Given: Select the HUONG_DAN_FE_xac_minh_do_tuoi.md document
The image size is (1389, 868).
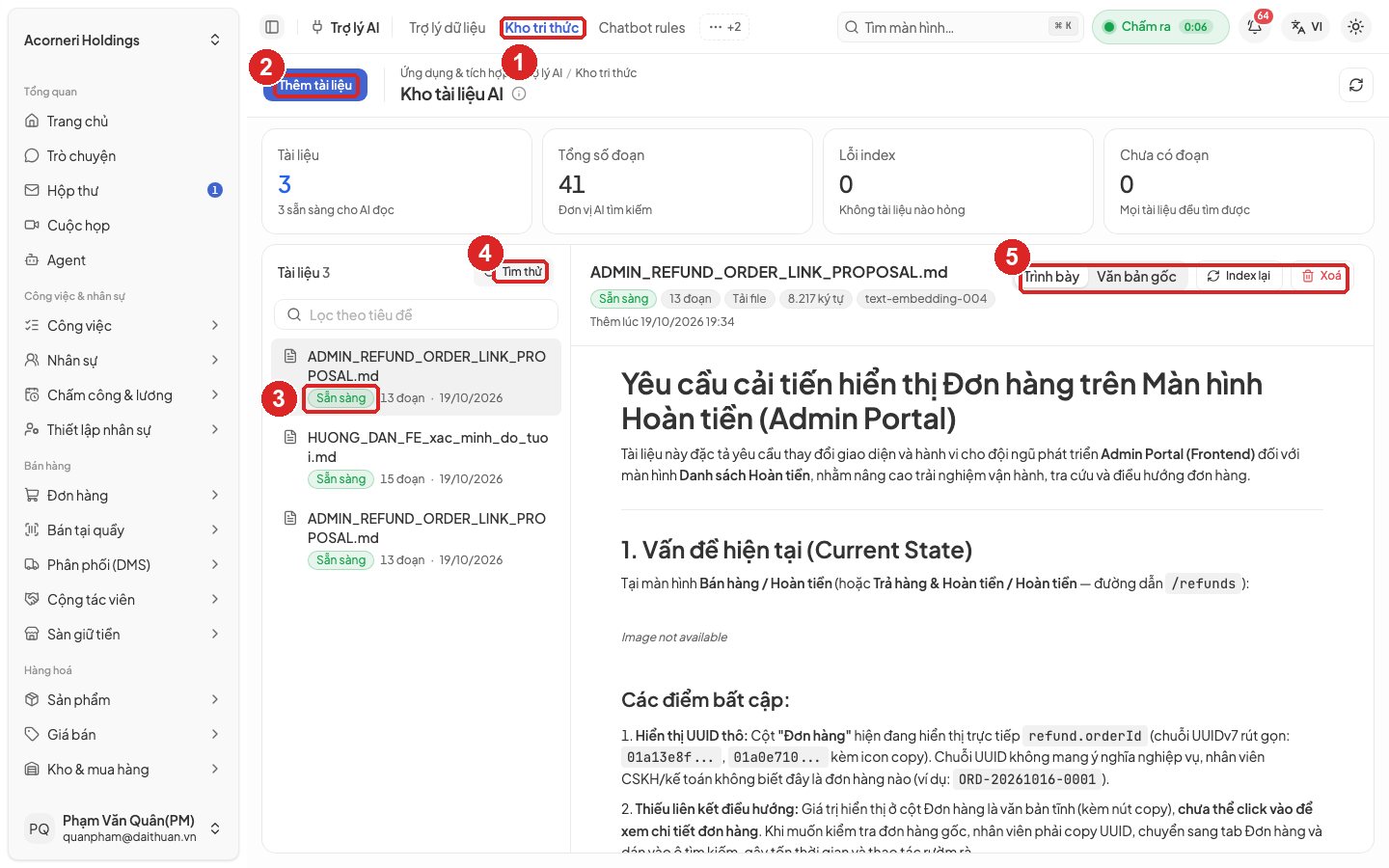Looking at the screenshot, I should (x=417, y=458).
